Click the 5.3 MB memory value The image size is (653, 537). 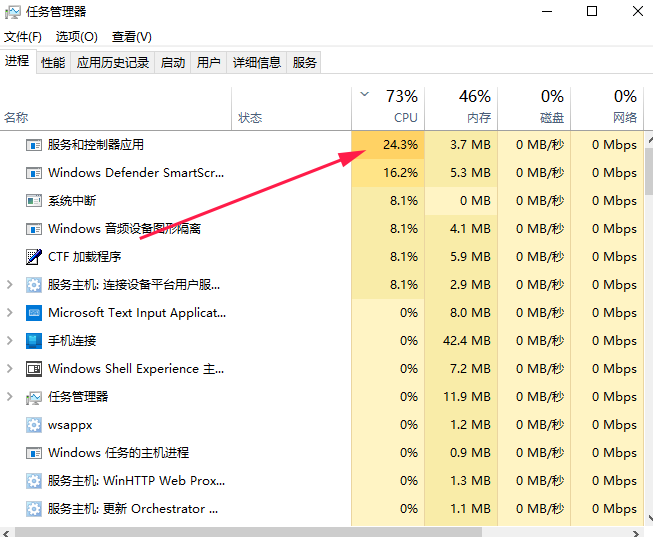[470, 172]
